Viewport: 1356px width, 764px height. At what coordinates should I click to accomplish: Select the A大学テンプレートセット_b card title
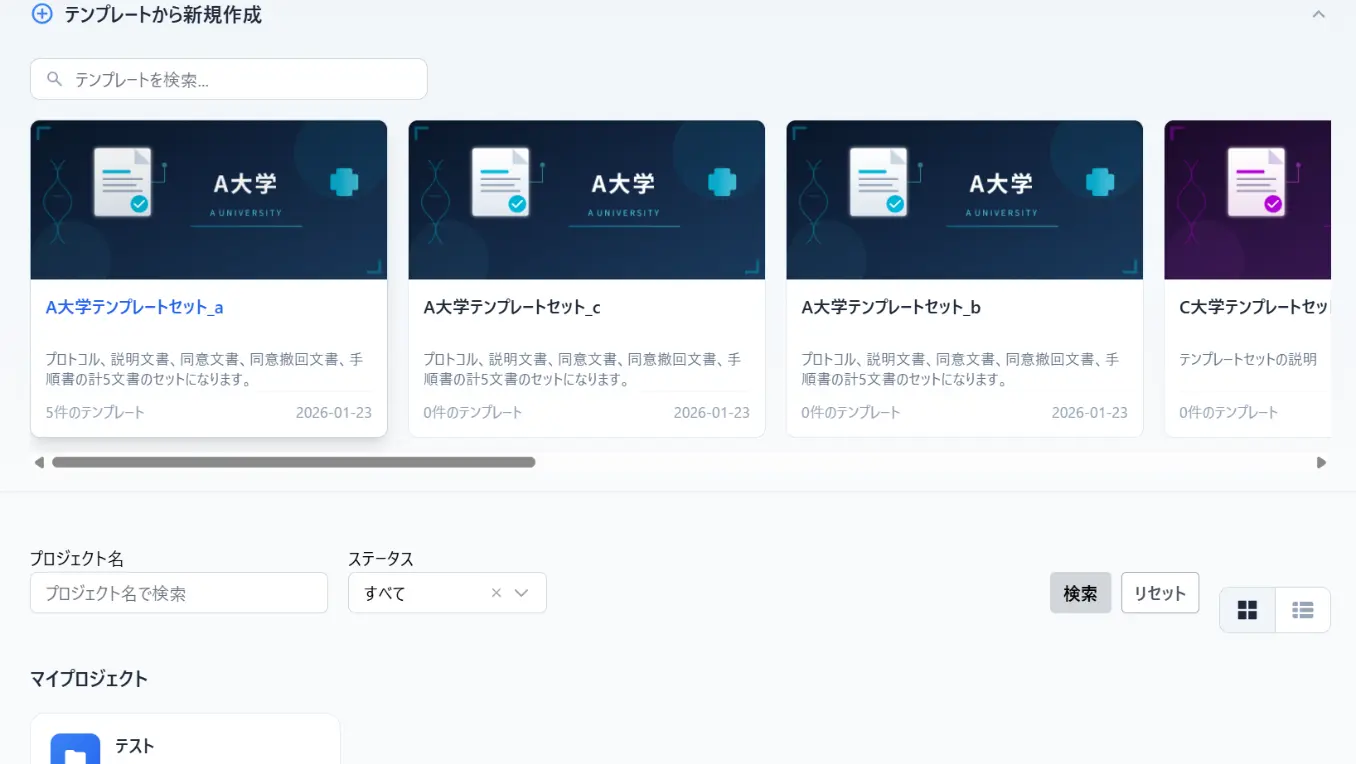tap(891, 307)
